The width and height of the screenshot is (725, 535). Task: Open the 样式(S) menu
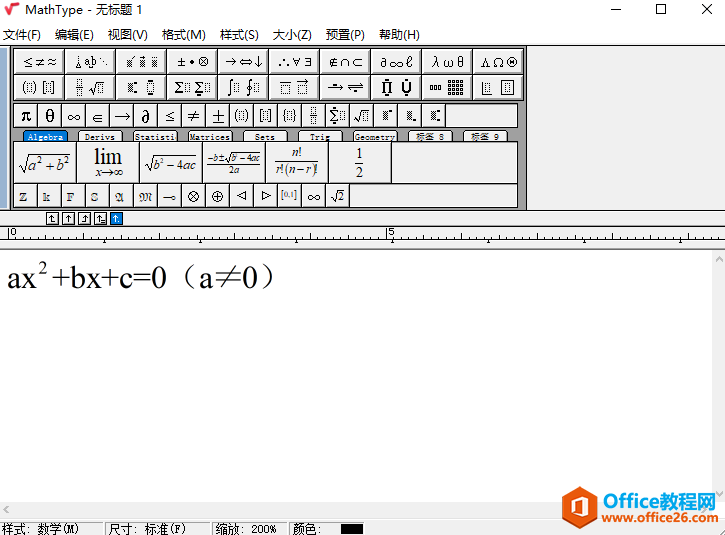(239, 35)
